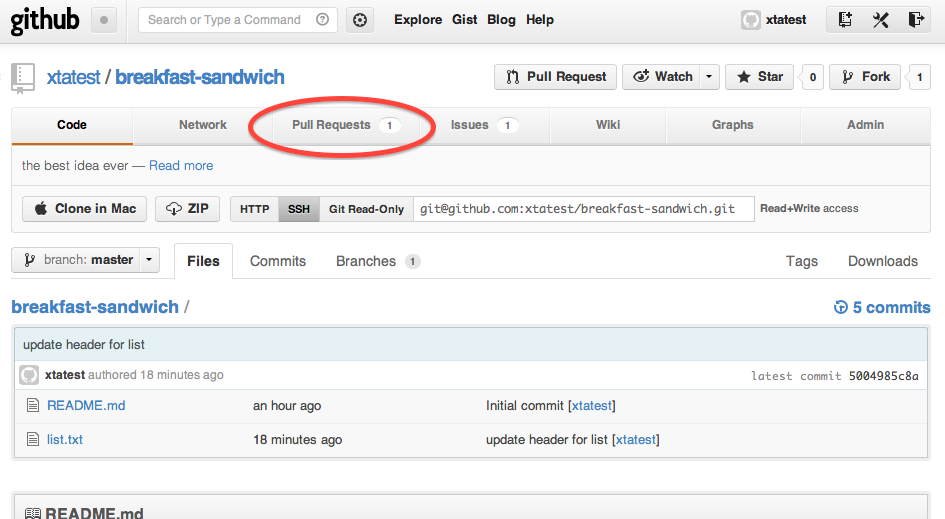This screenshot has width=945, height=519.
Task: Switch to the Commits tab
Action: (278, 261)
